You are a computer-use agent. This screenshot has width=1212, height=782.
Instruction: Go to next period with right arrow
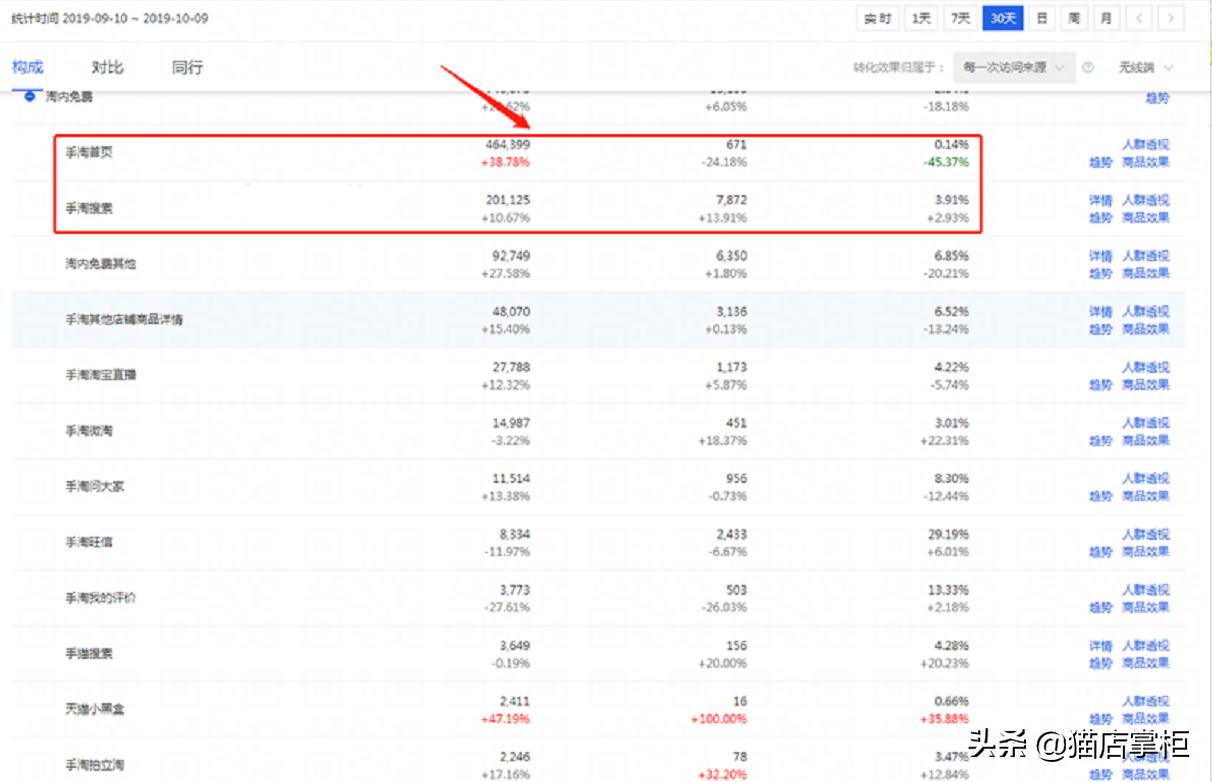click(x=1171, y=19)
